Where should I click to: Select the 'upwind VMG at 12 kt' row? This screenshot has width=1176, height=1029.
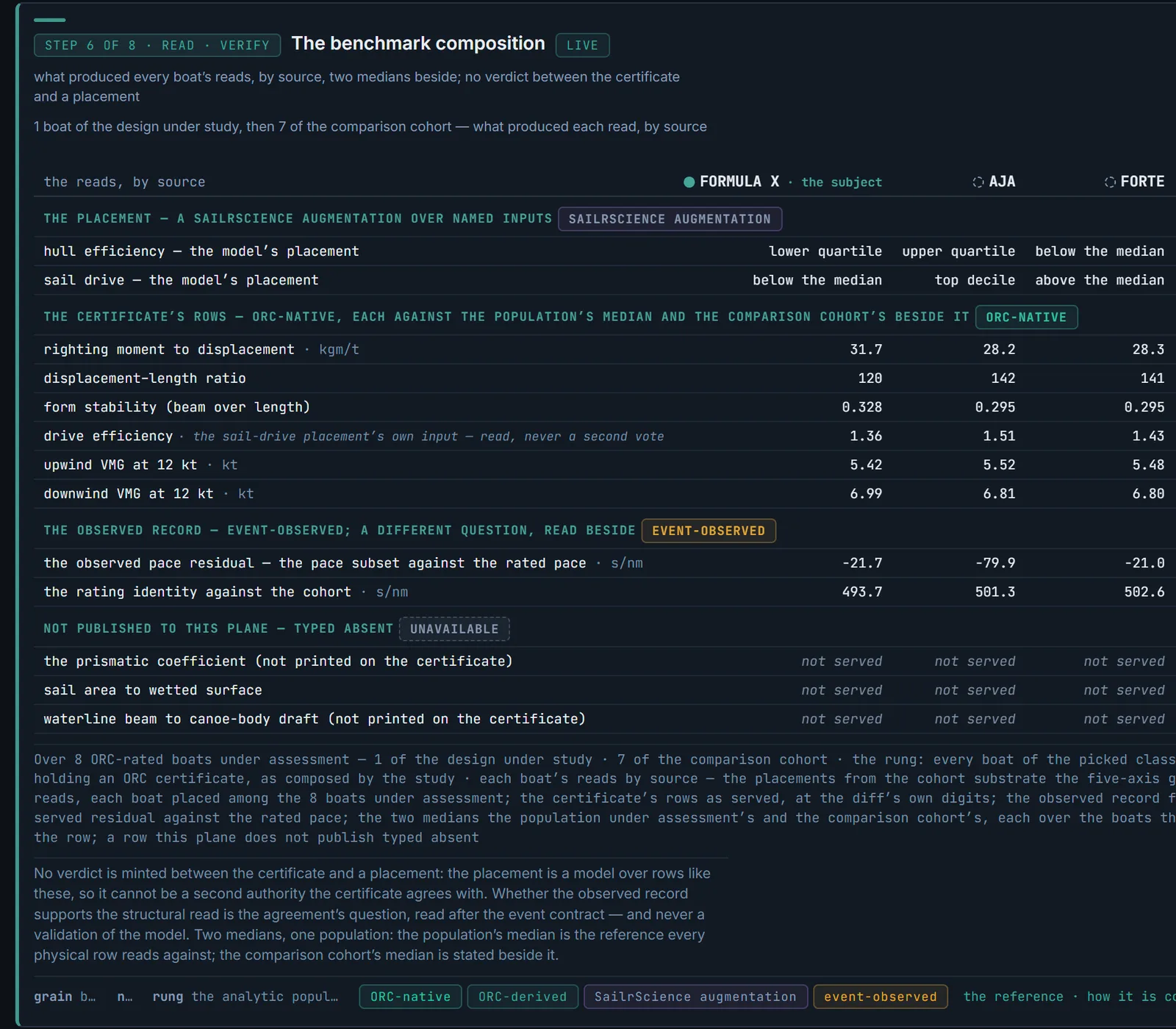pyautogui.click(x=605, y=465)
